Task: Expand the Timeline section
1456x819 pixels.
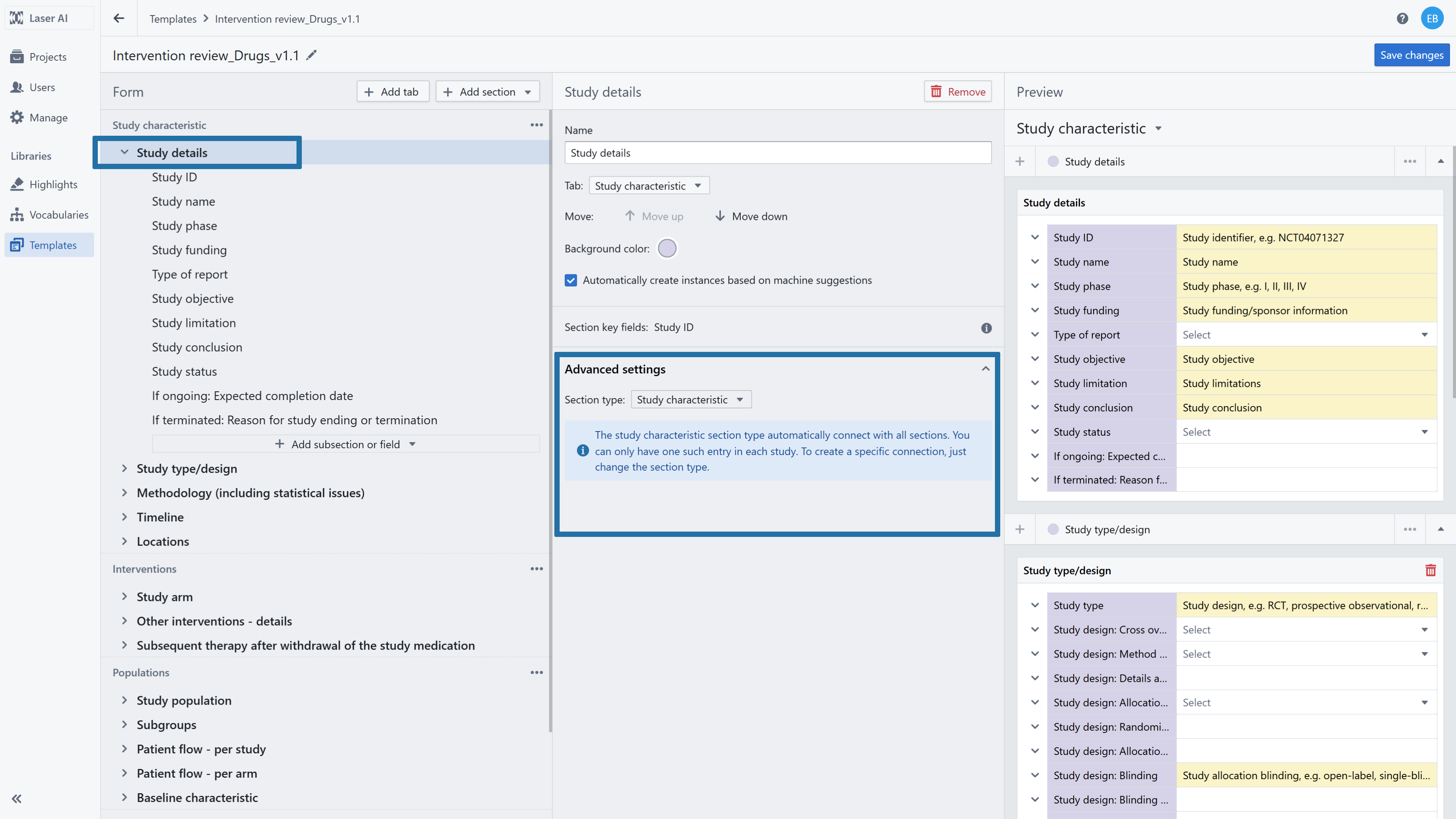Action: pyautogui.click(x=124, y=516)
